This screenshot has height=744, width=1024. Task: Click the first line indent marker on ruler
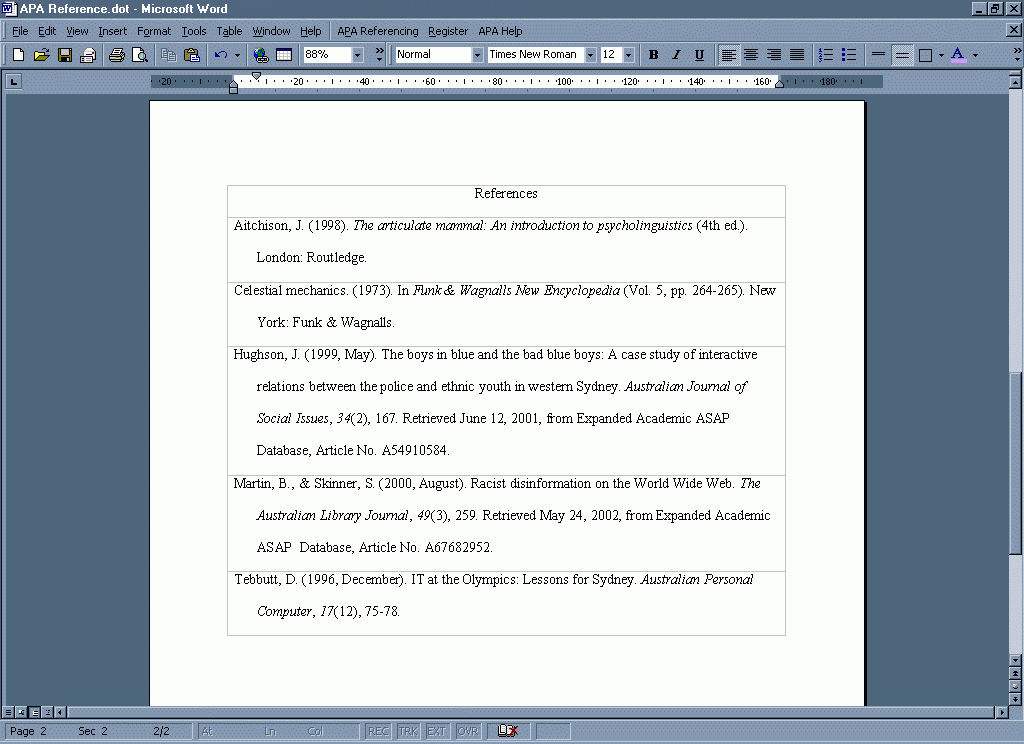click(257, 76)
